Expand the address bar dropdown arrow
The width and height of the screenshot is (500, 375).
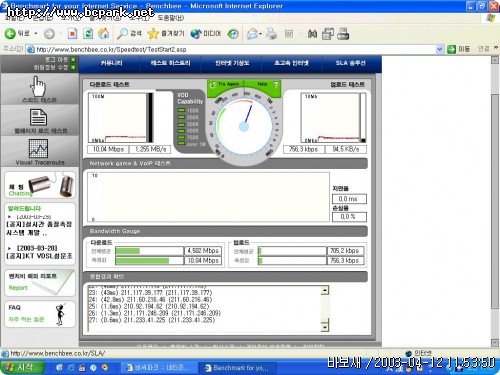pos(440,49)
